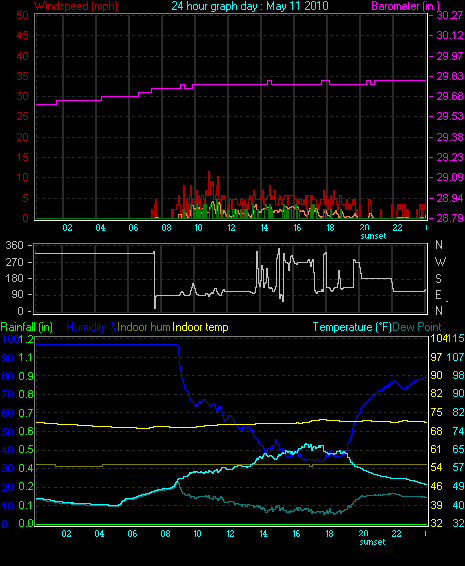Click red windspeed axis value 45
465x566 pixels.
tap(22, 35)
